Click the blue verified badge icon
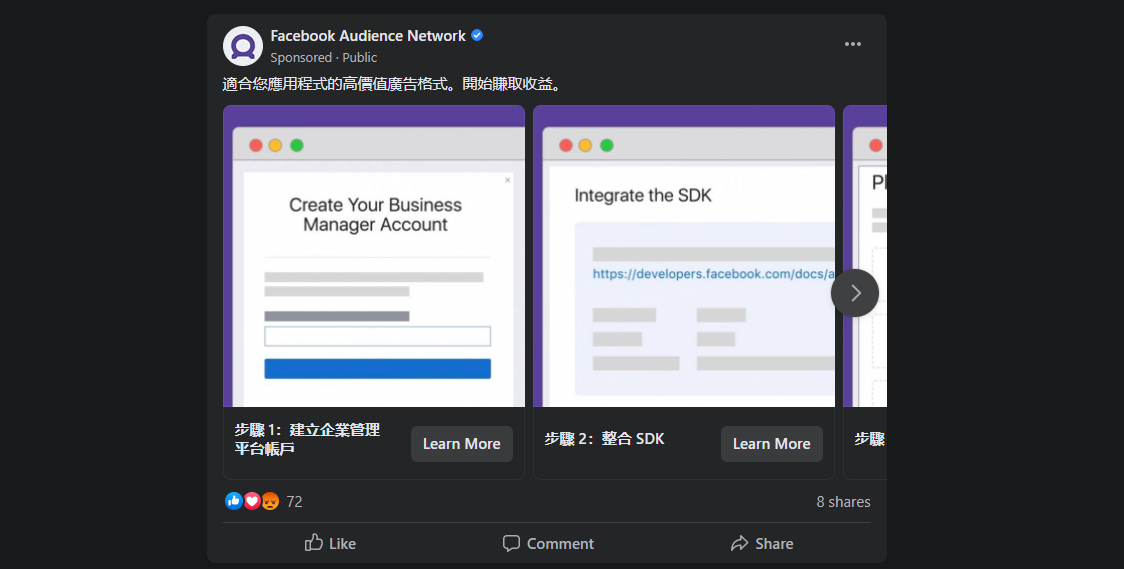The height and width of the screenshot is (569, 1124). coord(477,36)
